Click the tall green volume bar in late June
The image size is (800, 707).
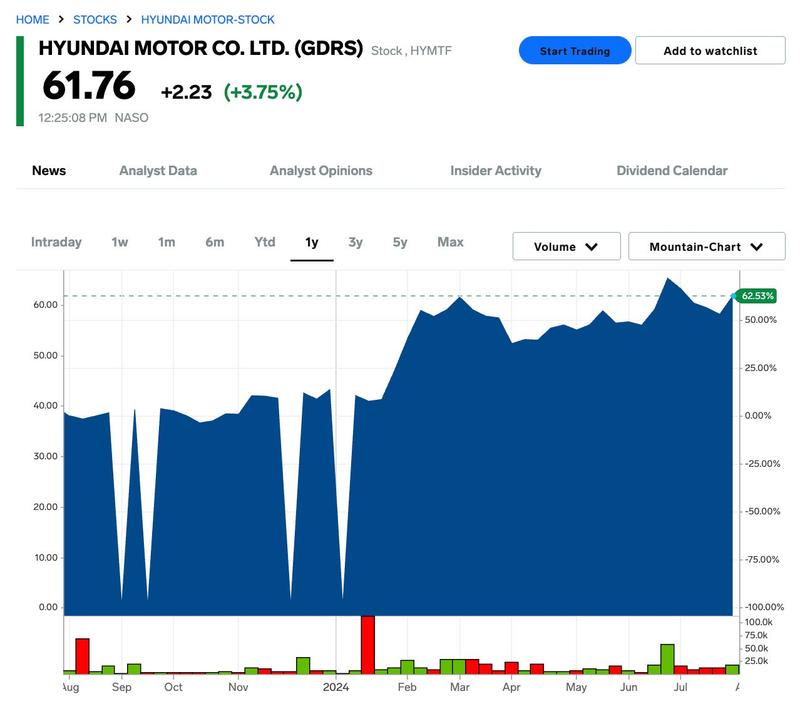pos(667,659)
